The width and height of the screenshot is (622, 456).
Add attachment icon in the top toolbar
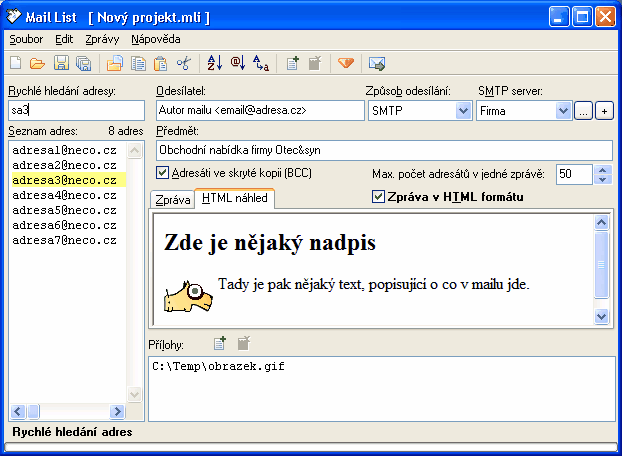[293, 63]
